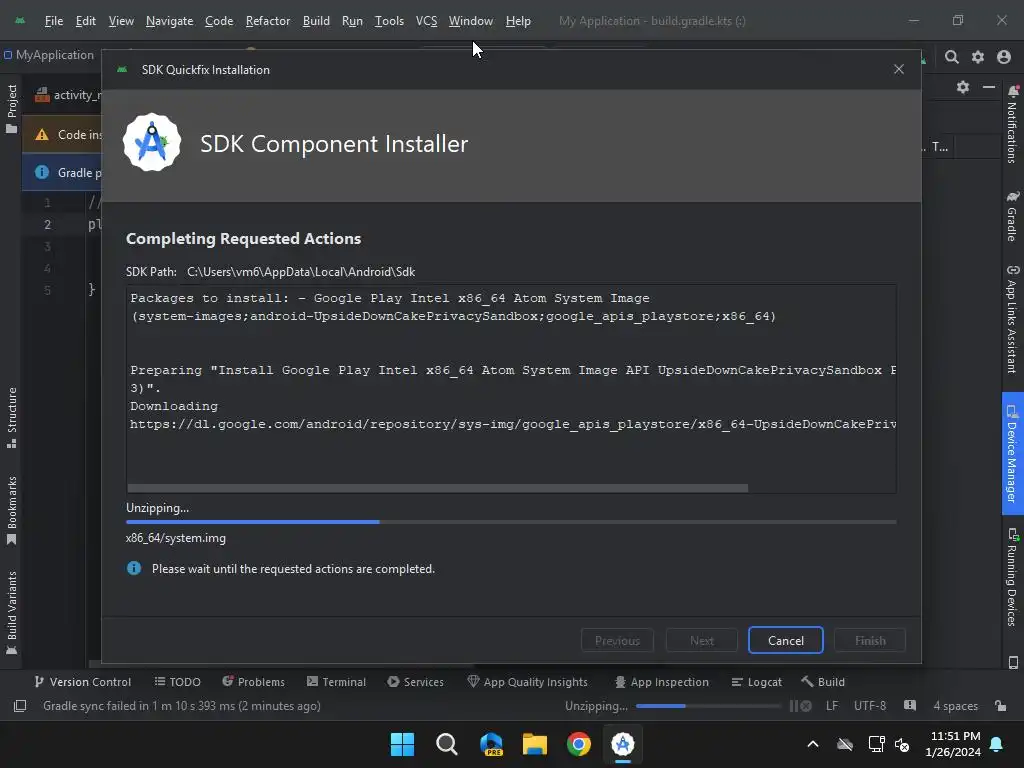Change UTF-8 file encoding

pyautogui.click(x=870, y=706)
